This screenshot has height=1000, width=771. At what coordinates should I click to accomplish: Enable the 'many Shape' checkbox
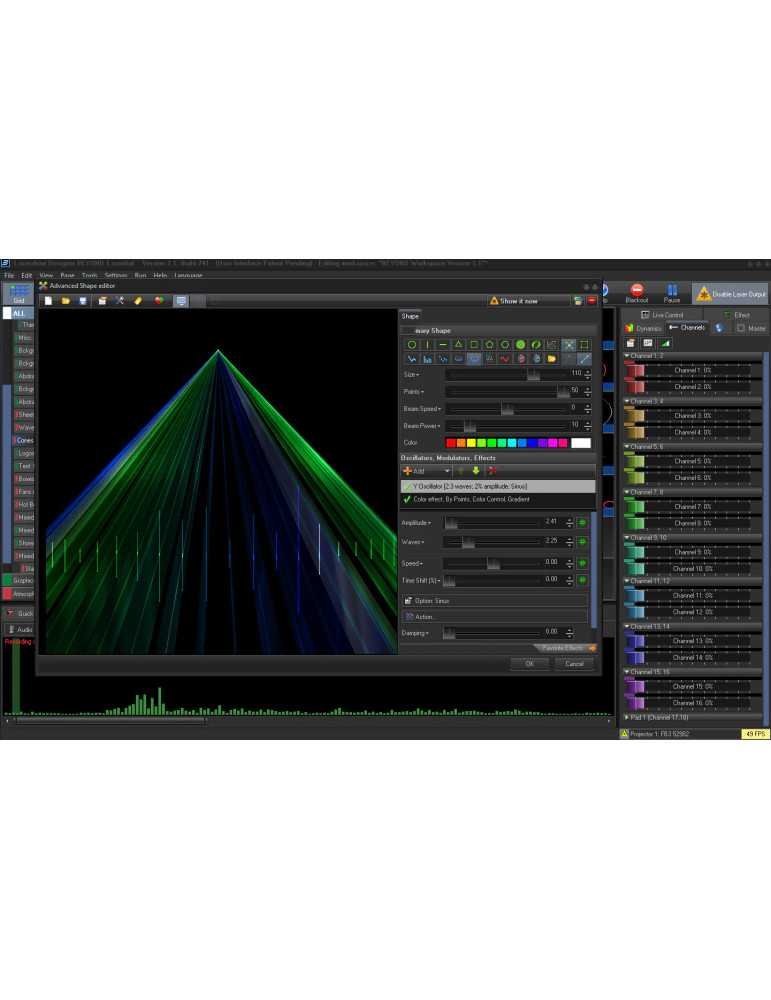pos(408,330)
